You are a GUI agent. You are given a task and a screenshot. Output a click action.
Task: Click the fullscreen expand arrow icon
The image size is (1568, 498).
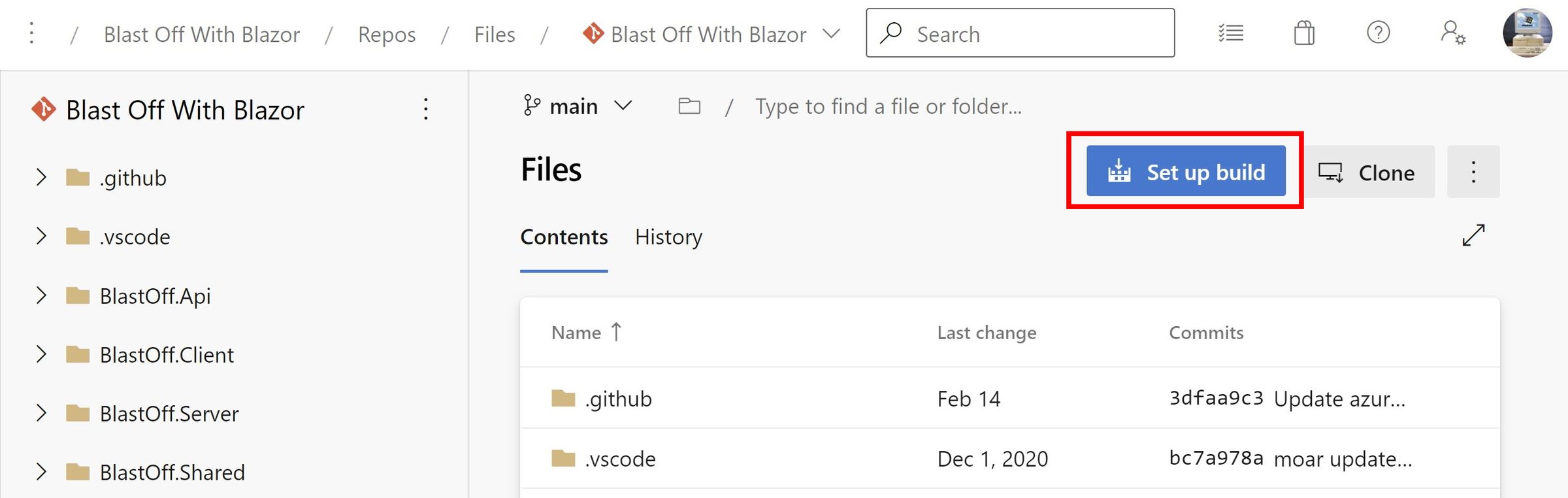coord(1473,235)
